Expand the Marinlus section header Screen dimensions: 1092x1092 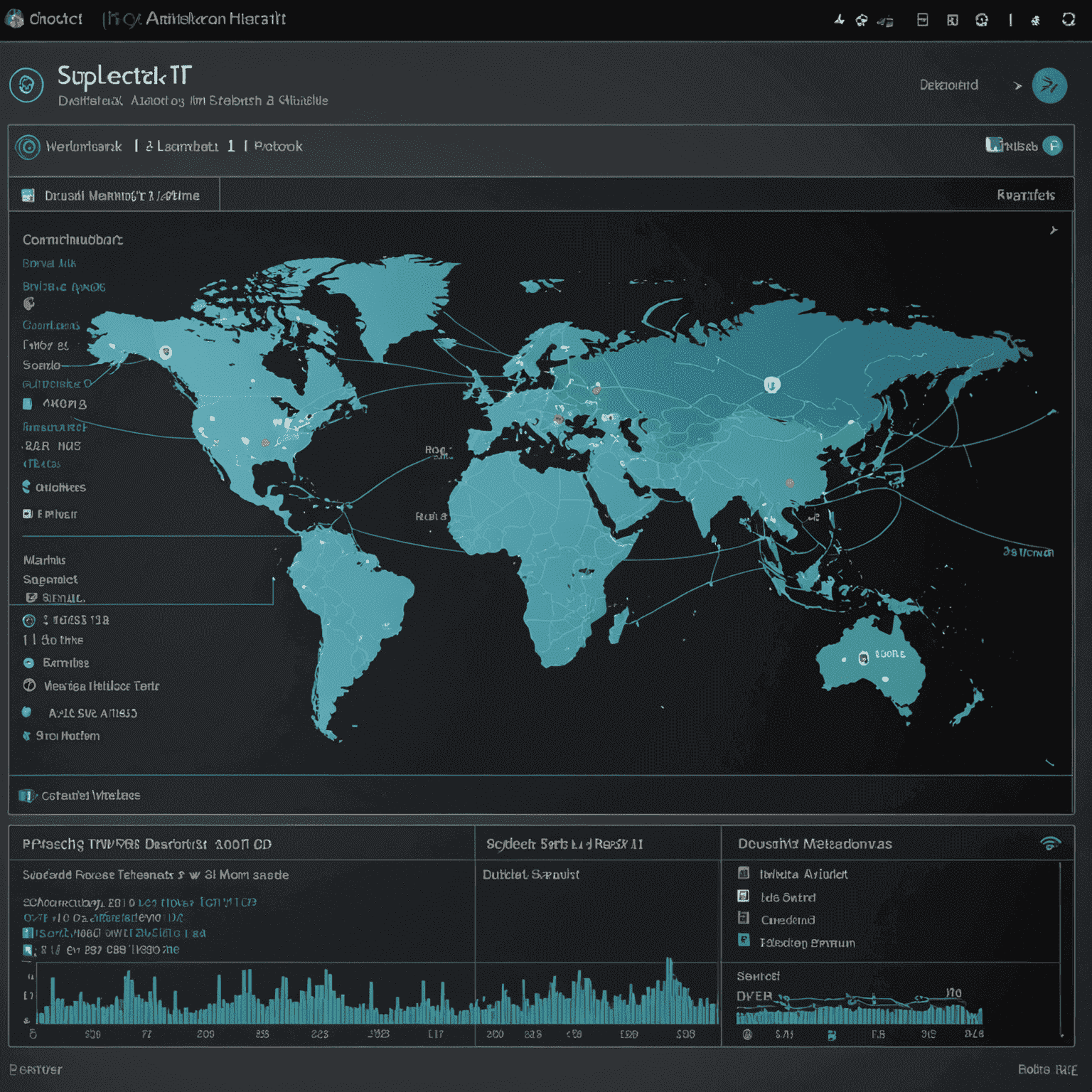click(x=44, y=560)
